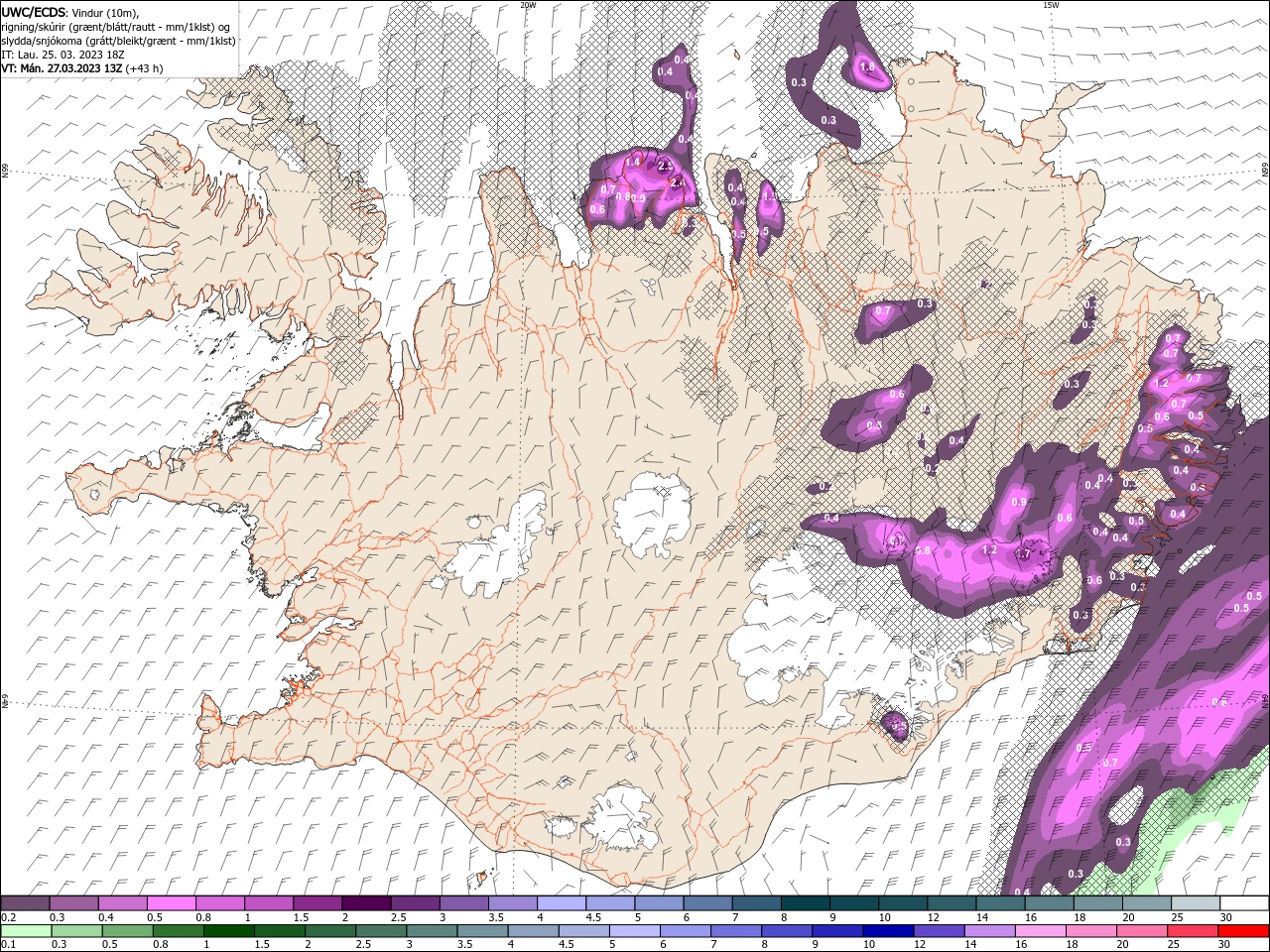Click the '0.1' label under the rain legend
Screen dimensions: 1270x952
pyautogui.click(x=8, y=945)
